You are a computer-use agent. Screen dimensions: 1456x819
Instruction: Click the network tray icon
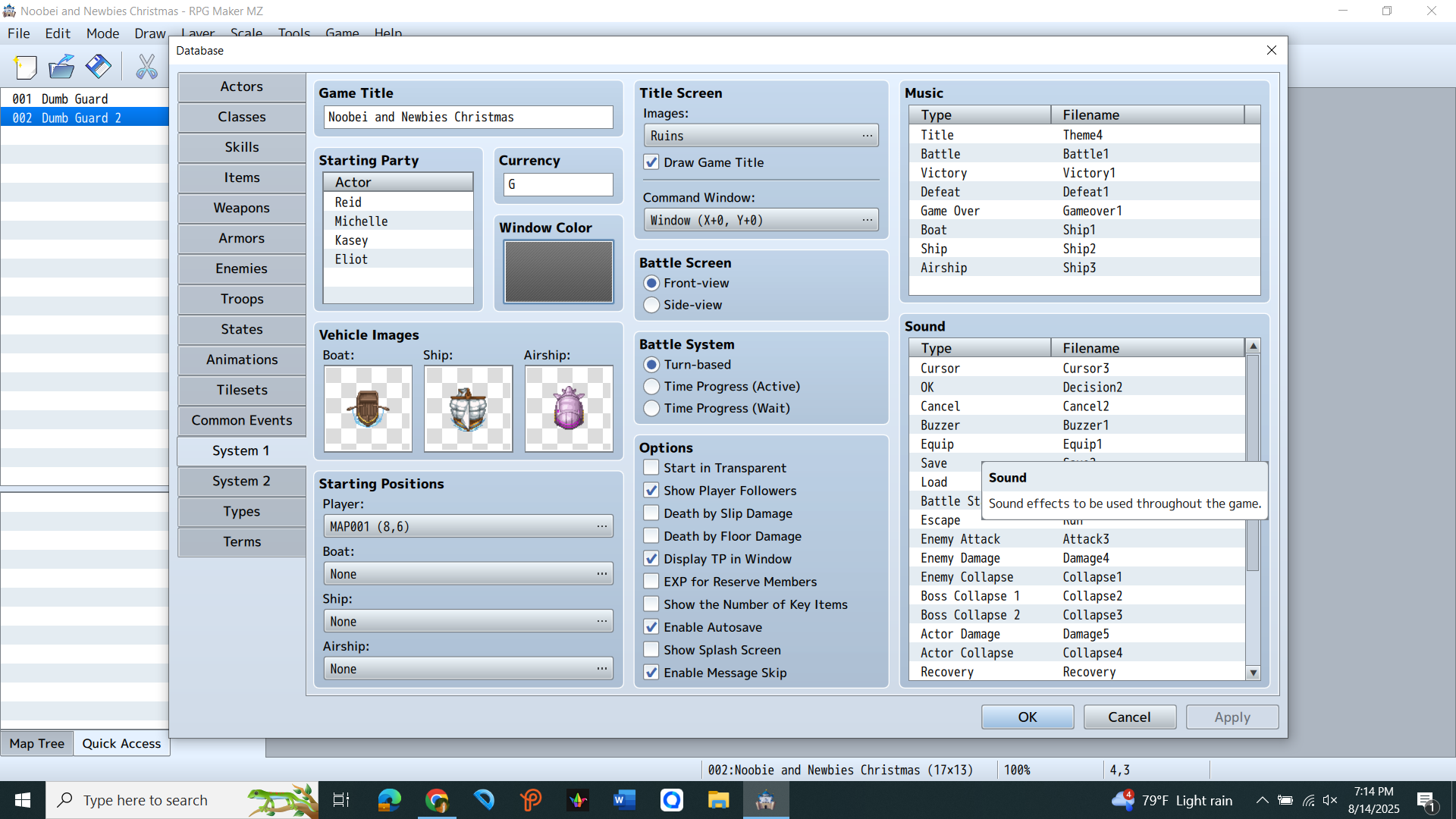click(1308, 800)
